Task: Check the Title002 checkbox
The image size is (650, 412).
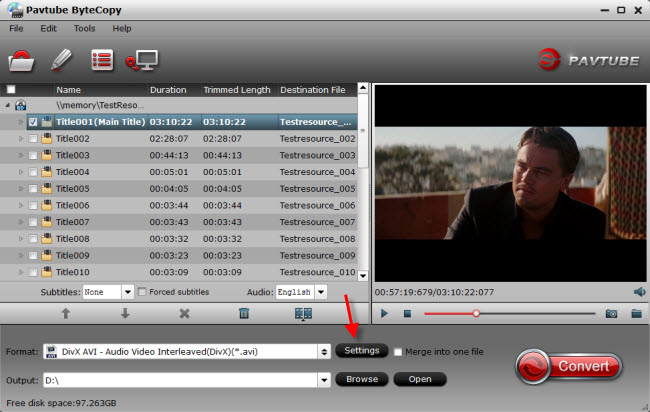Action: 33,139
